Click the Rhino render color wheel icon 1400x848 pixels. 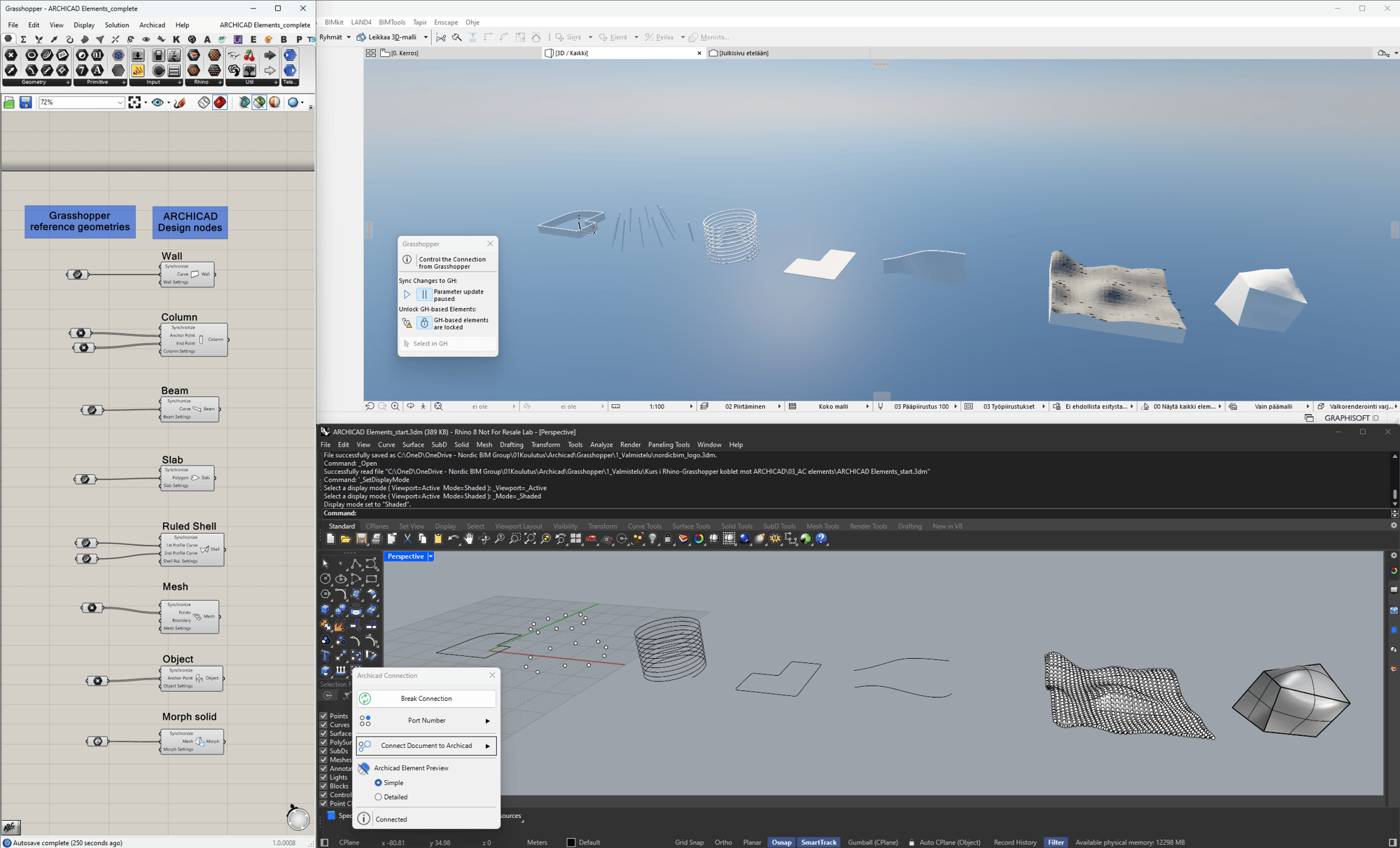tap(699, 538)
